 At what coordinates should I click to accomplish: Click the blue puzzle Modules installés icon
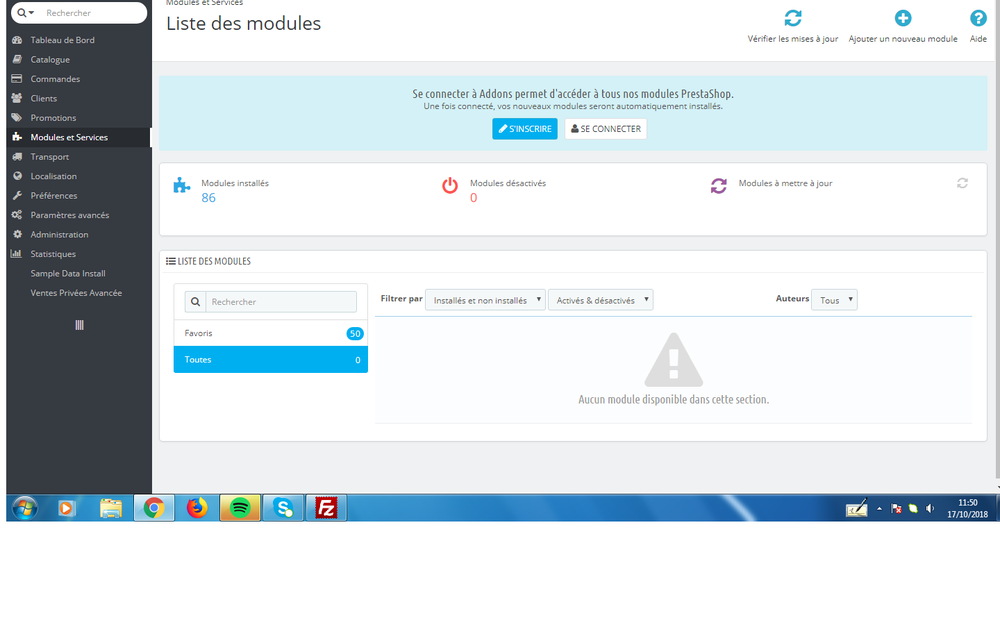[x=182, y=186]
